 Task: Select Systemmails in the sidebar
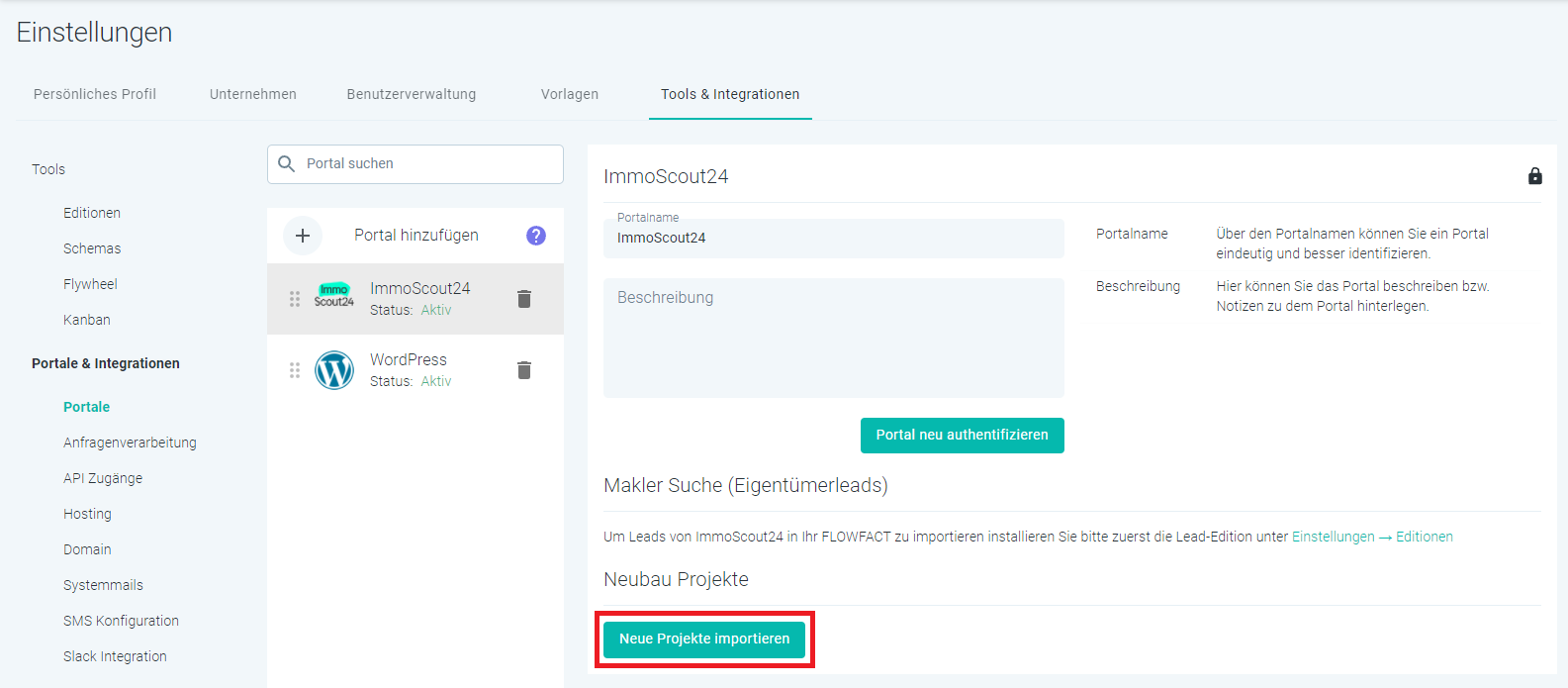point(103,585)
